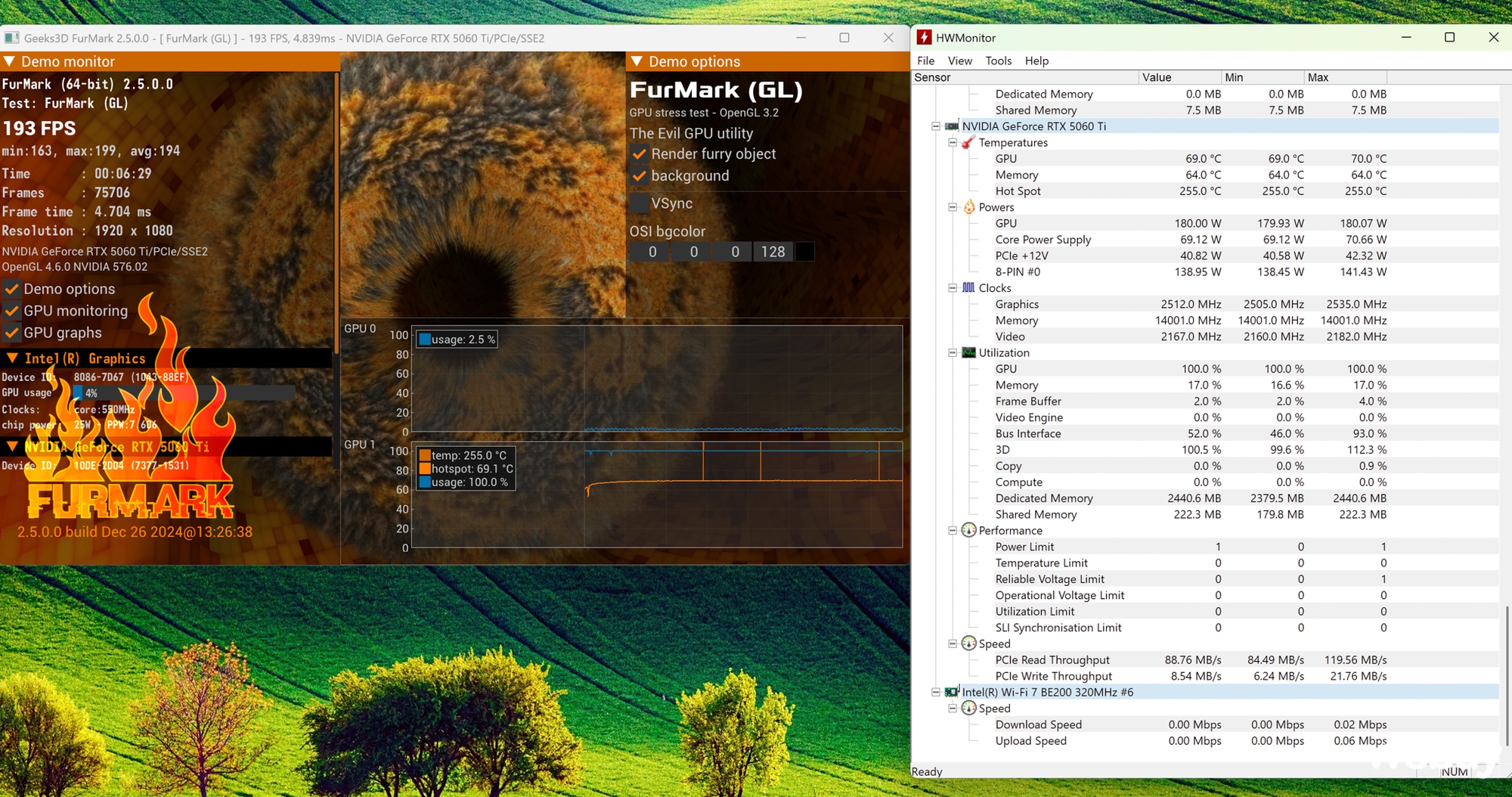Click the PCIe +12V power row
The image size is (1512, 797).
(1205, 256)
